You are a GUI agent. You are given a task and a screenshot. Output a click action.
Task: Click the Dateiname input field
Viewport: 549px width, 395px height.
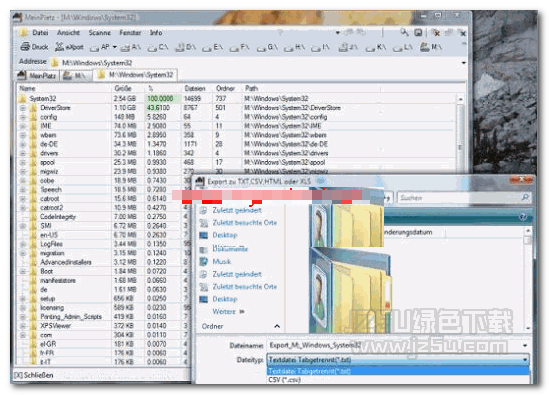tap(398, 345)
